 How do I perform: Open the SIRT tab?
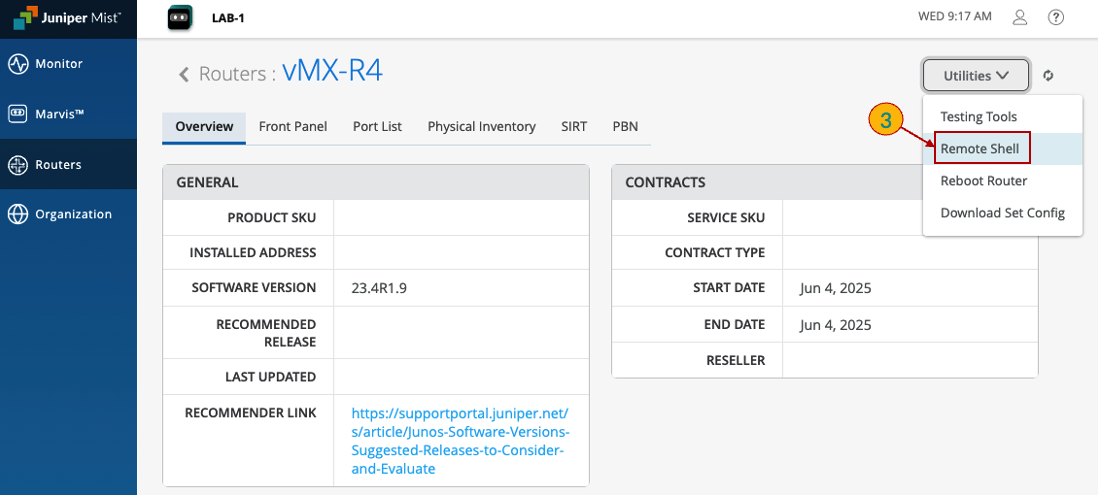tap(574, 127)
